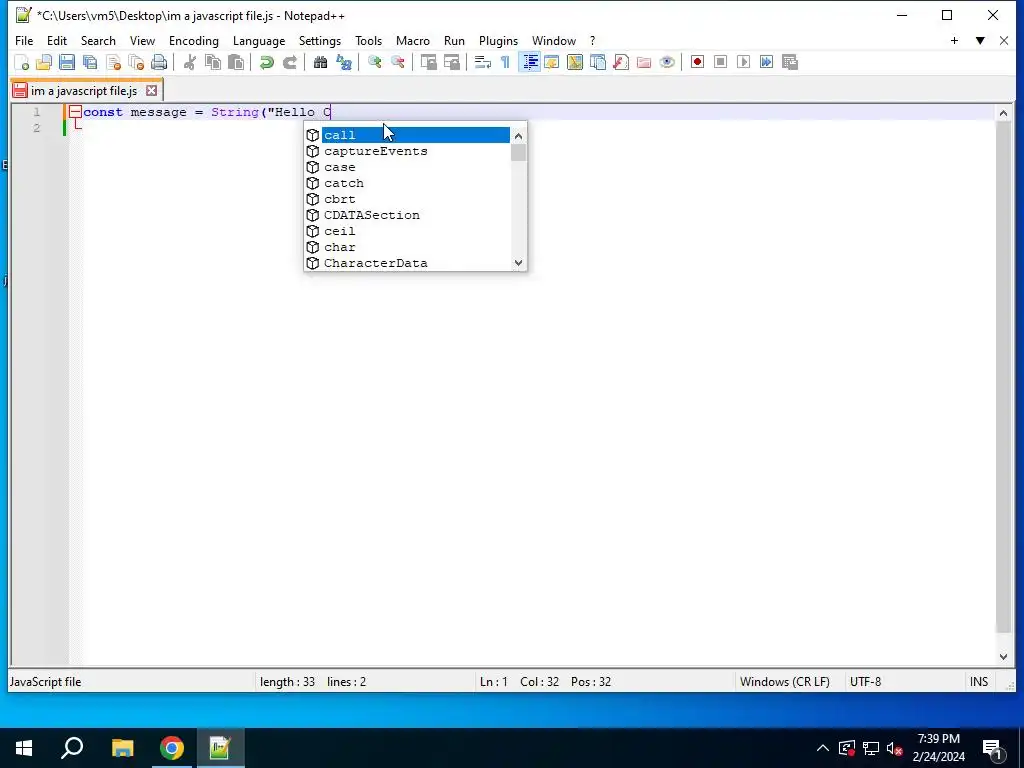Select 'im a javascript file.js' tab
This screenshot has height=768, width=1024.
[x=84, y=91]
